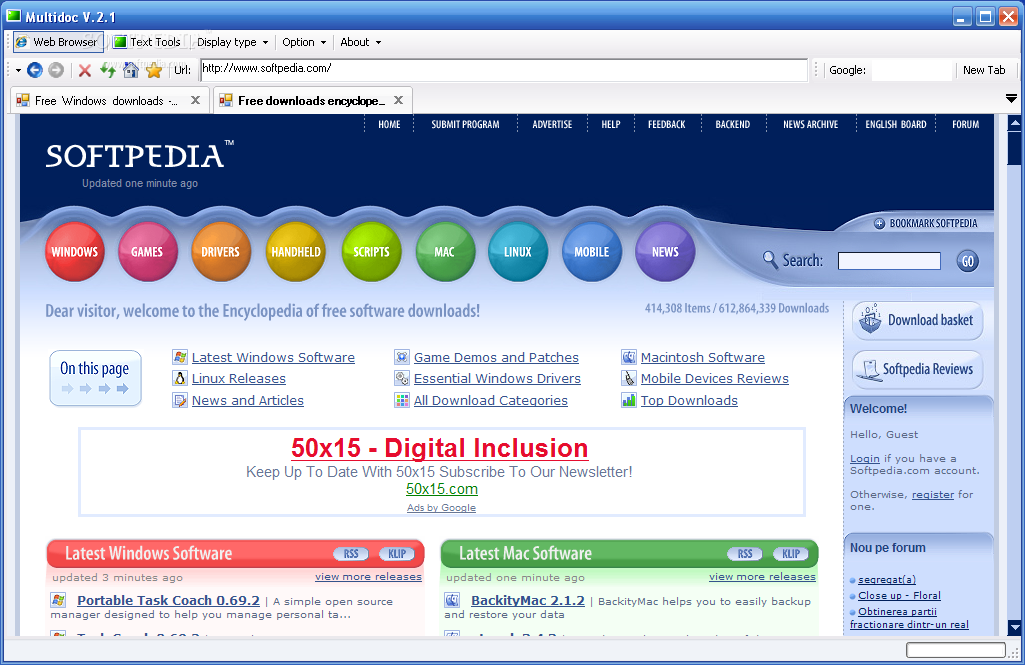Go to home page via house icon

click(131, 69)
